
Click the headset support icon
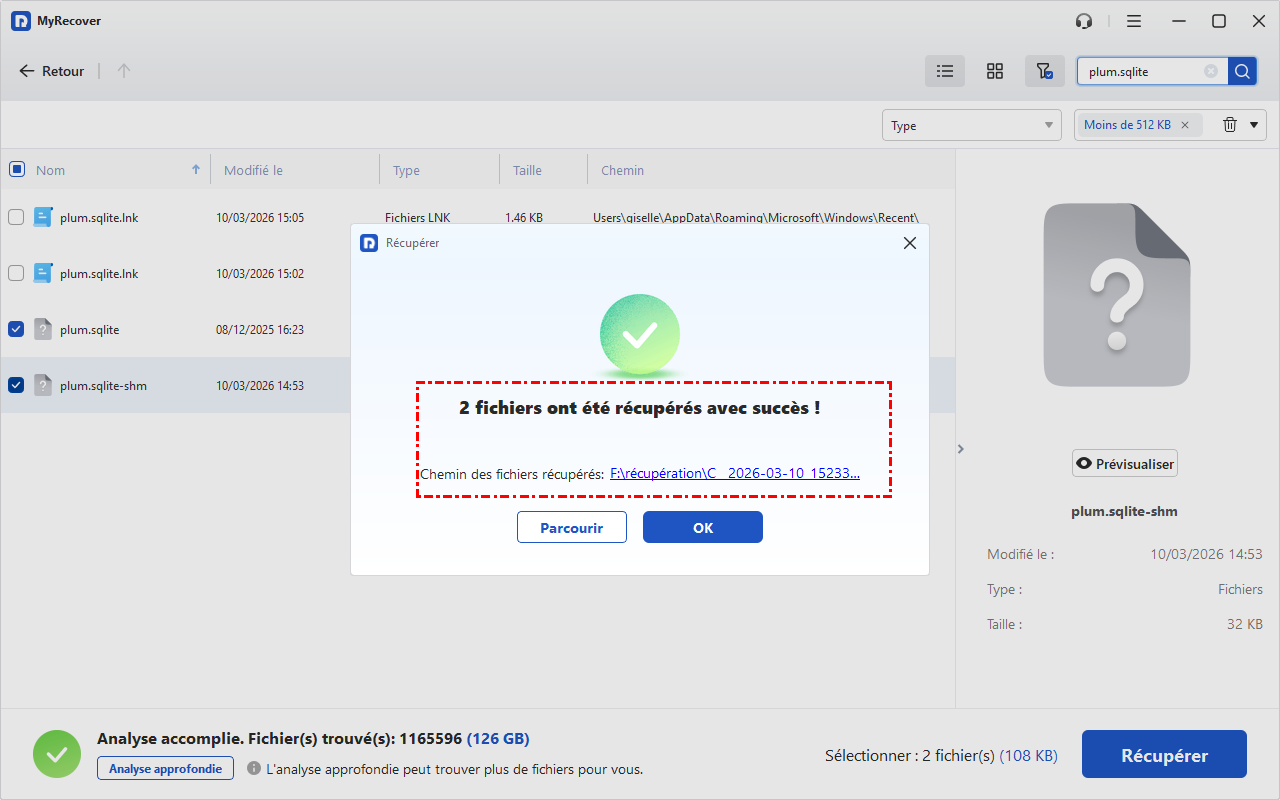(1084, 21)
